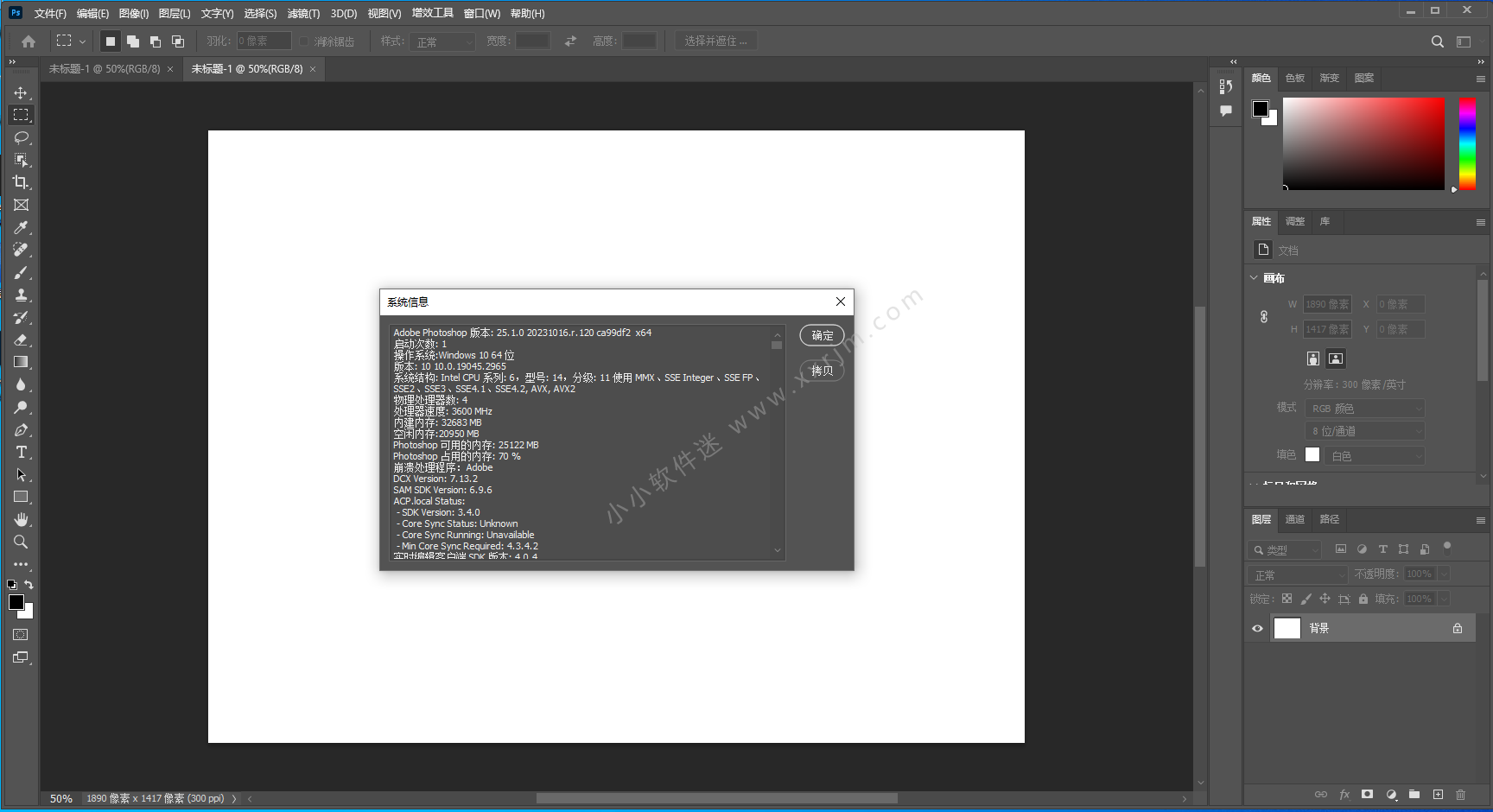1493x812 pixels.
Task: Open the 文件(F) menu
Action: [x=50, y=14]
